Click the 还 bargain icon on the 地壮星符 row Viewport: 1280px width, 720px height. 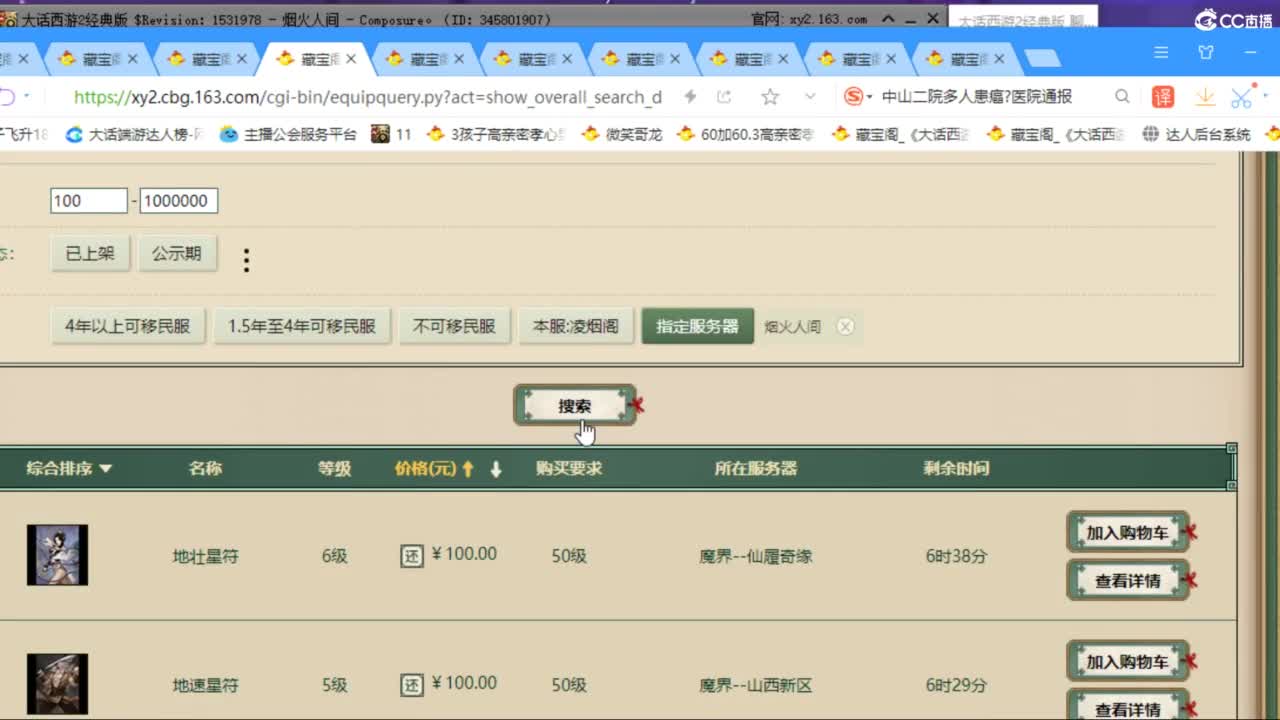412,556
